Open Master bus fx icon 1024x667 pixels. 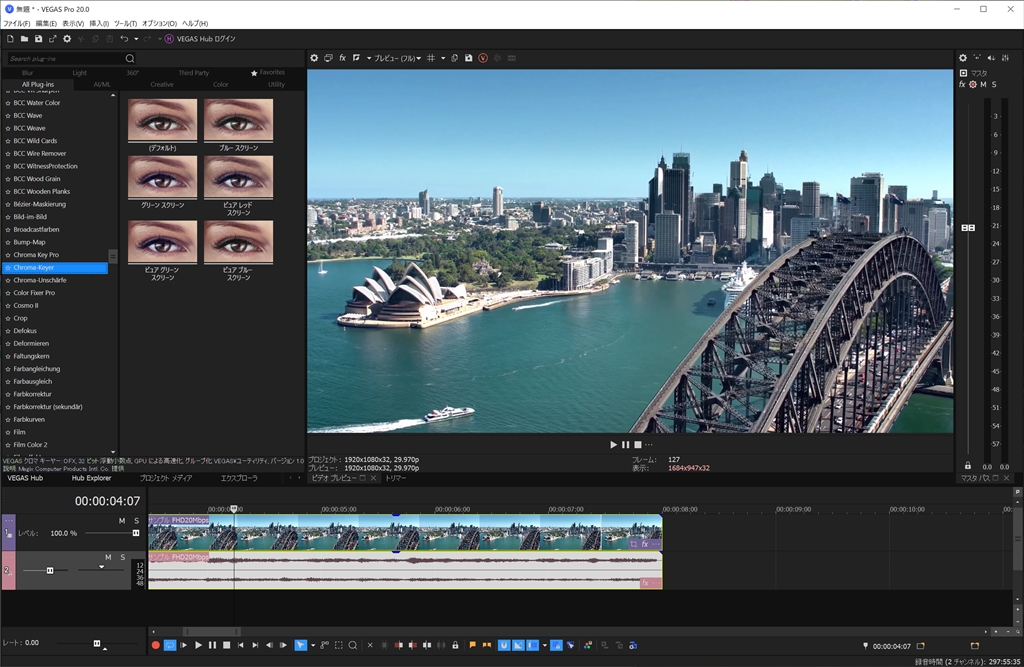962,85
